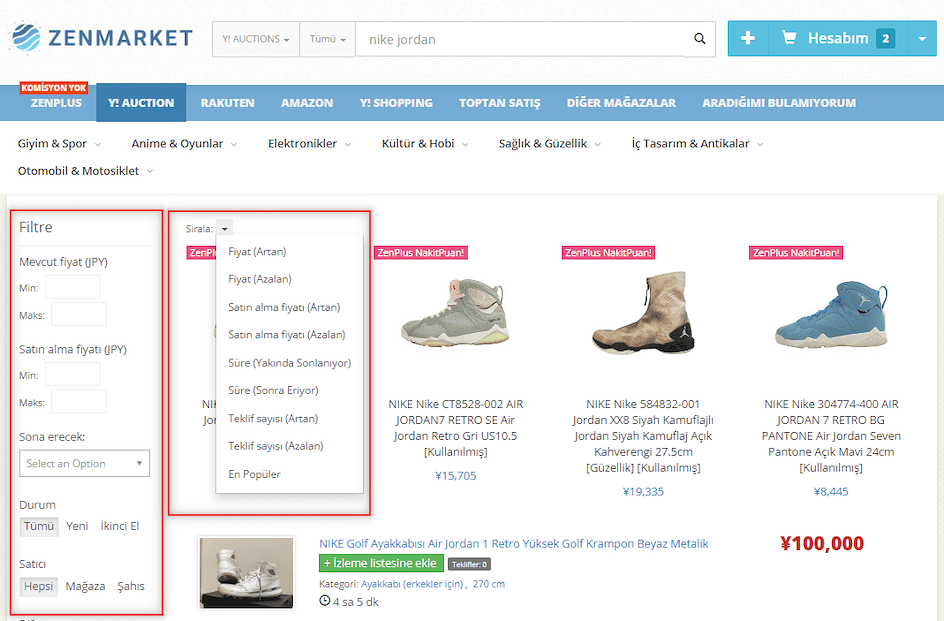This screenshot has width=944, height=621.
Task: Focus the nike jordan search field
Action: coord(521,39)
